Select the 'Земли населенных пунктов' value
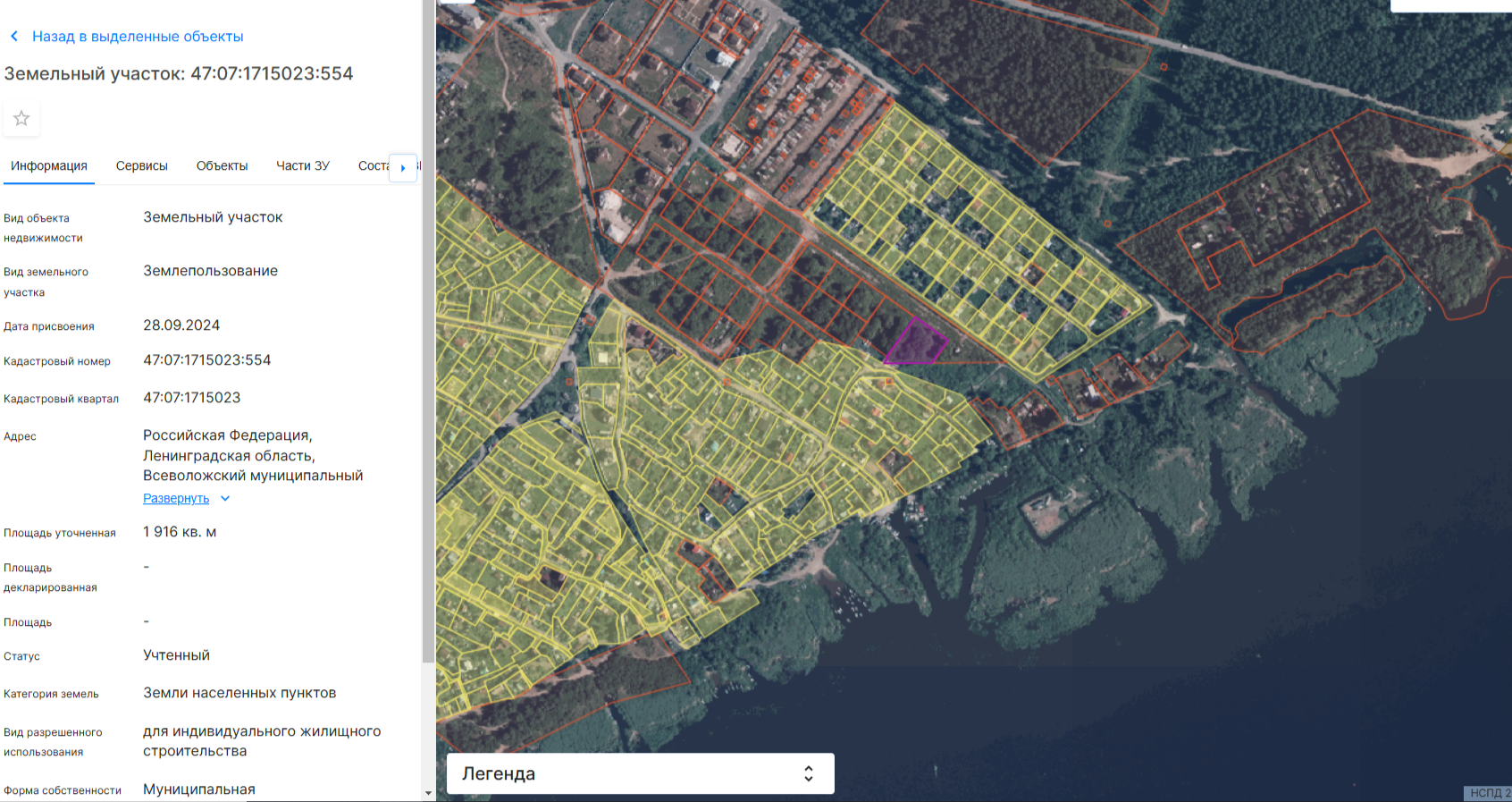The height and width of the screenshot is (802, 1512). coord(239,693)
